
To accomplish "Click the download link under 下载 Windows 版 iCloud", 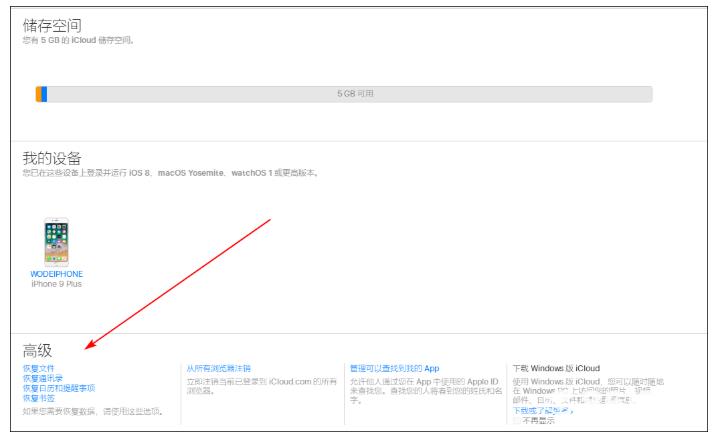I will (x=543, y=411).
